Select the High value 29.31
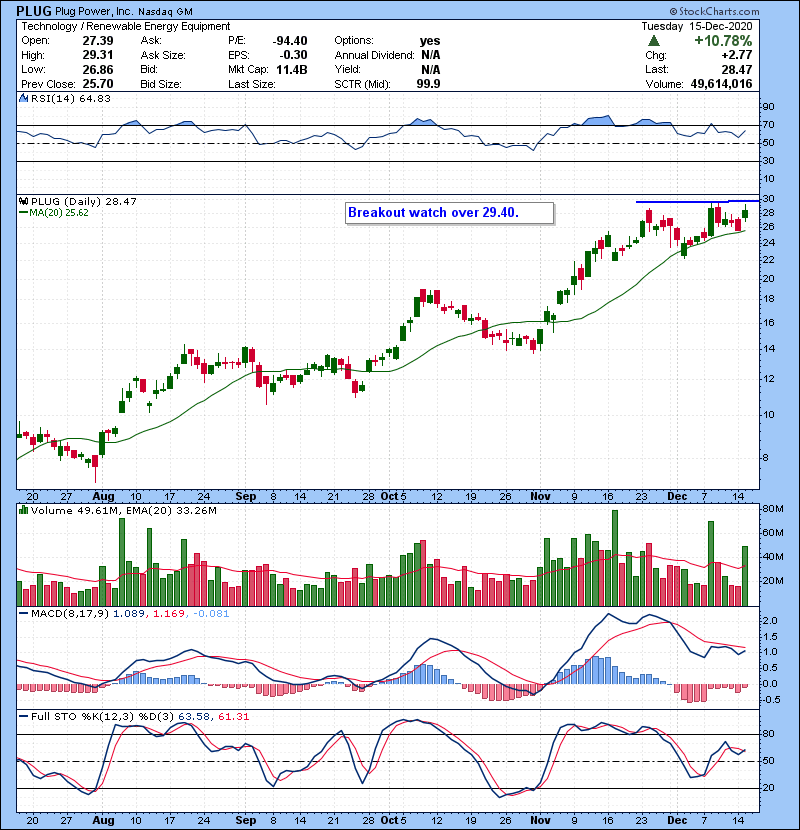The height and width of the screenshot is (830, 800). coord(98,55)
